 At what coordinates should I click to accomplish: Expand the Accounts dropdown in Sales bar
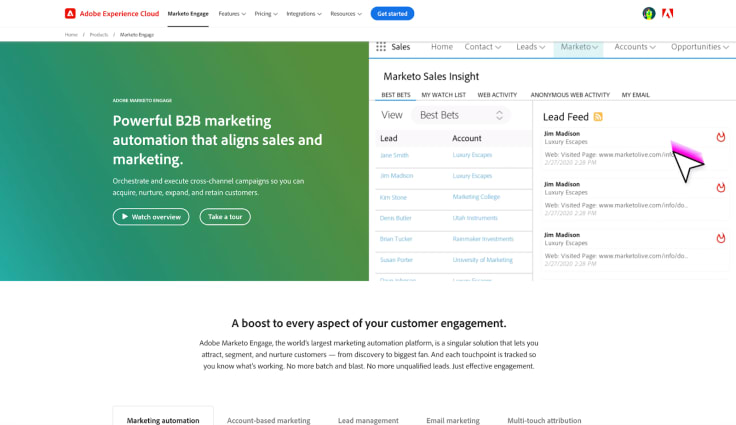[635, 47]
